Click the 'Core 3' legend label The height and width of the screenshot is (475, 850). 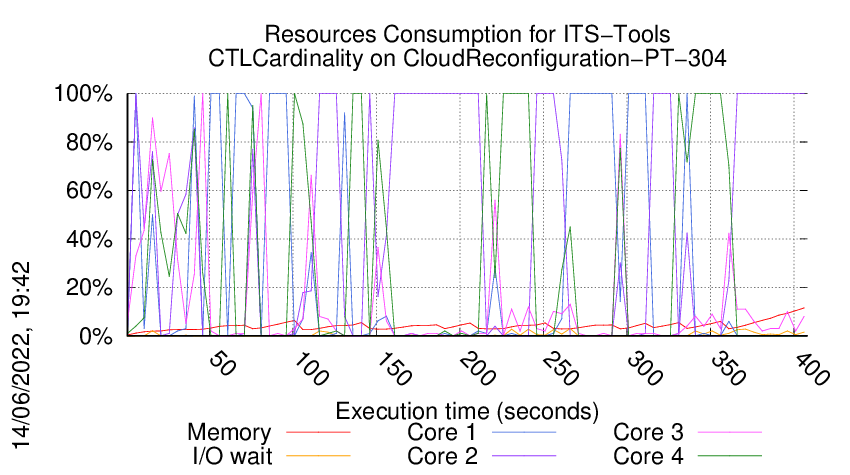point(648,432)
